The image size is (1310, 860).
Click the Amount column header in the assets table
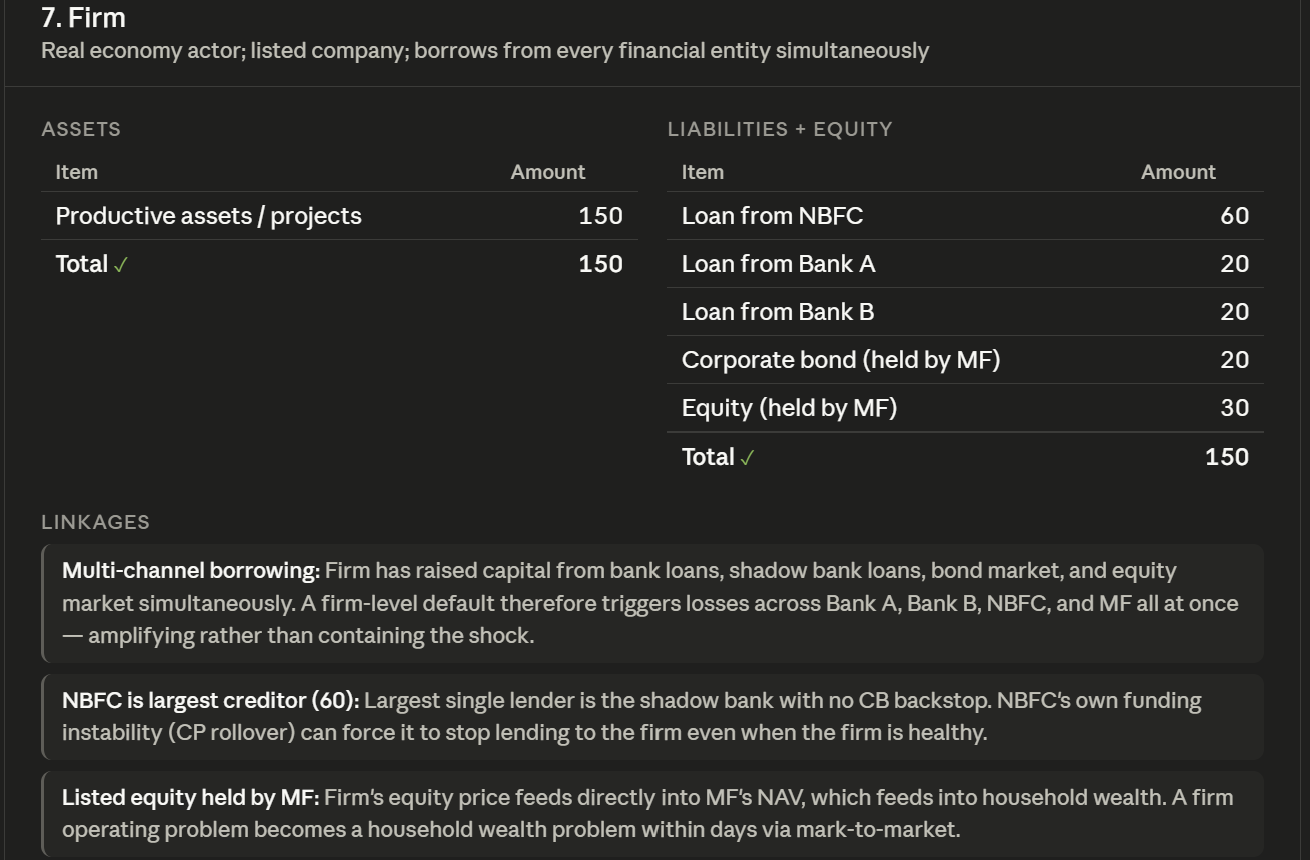[548, 172]
